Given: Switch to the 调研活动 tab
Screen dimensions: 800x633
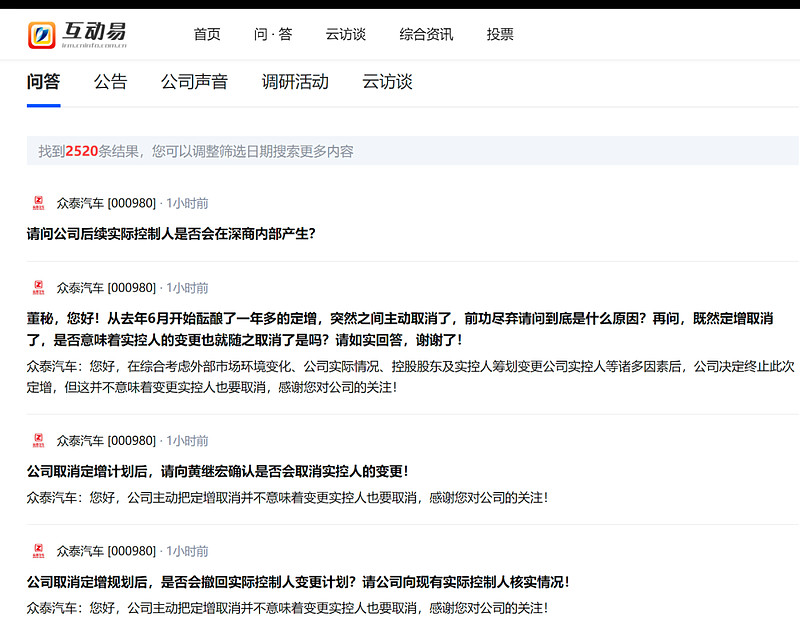Looking at the screenshot, I should [295, 81].
